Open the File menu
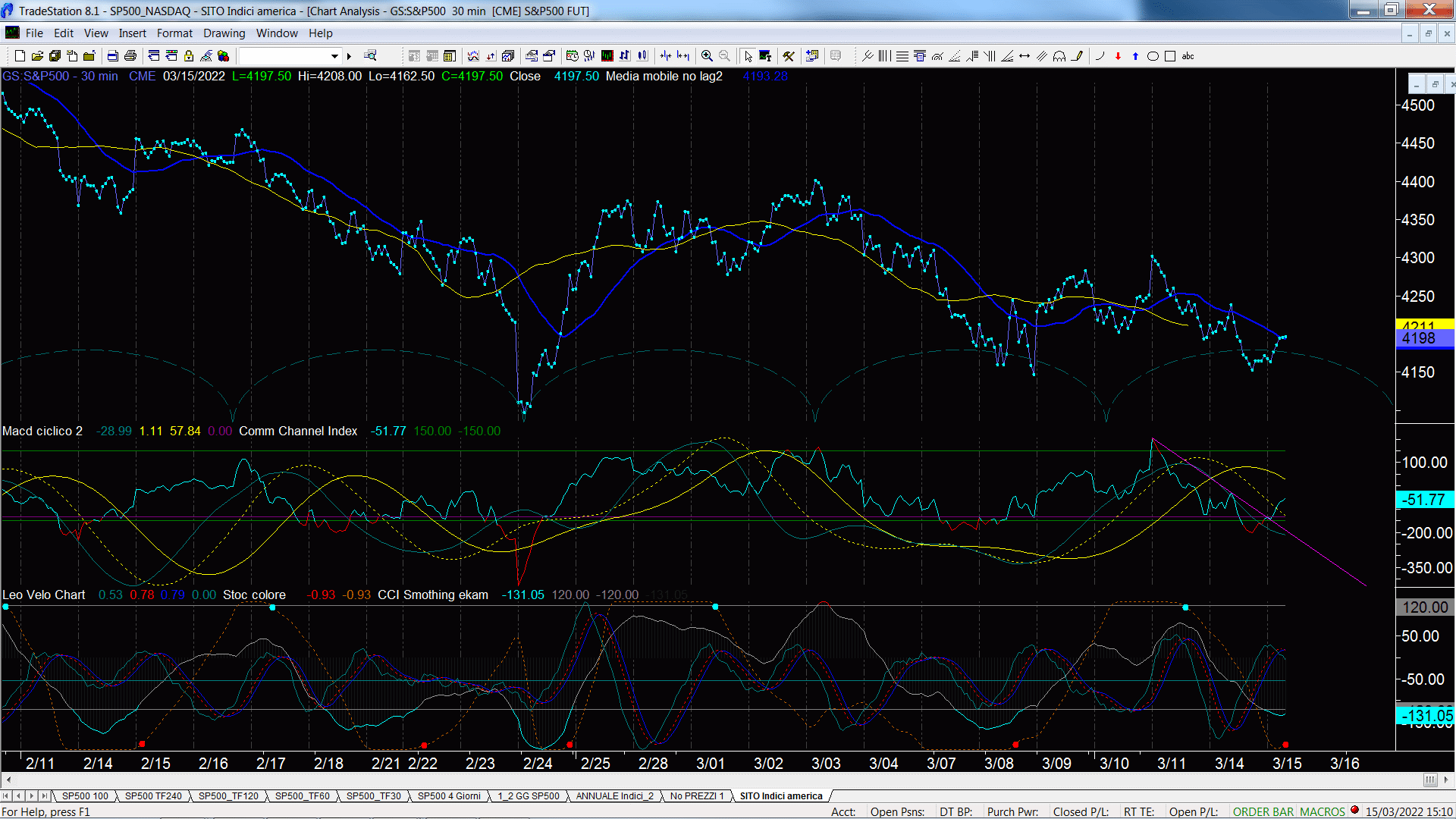 34,33
